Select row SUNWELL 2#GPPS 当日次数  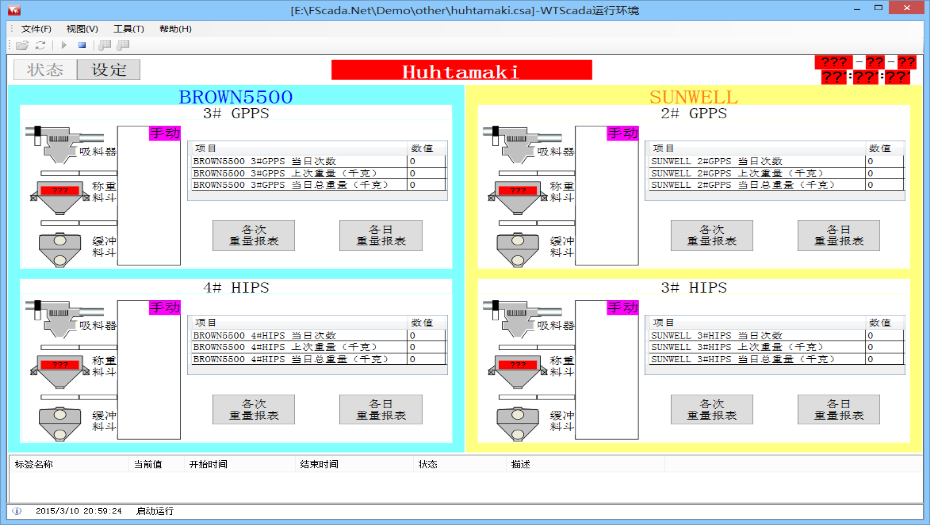click(x=777, y=161)
